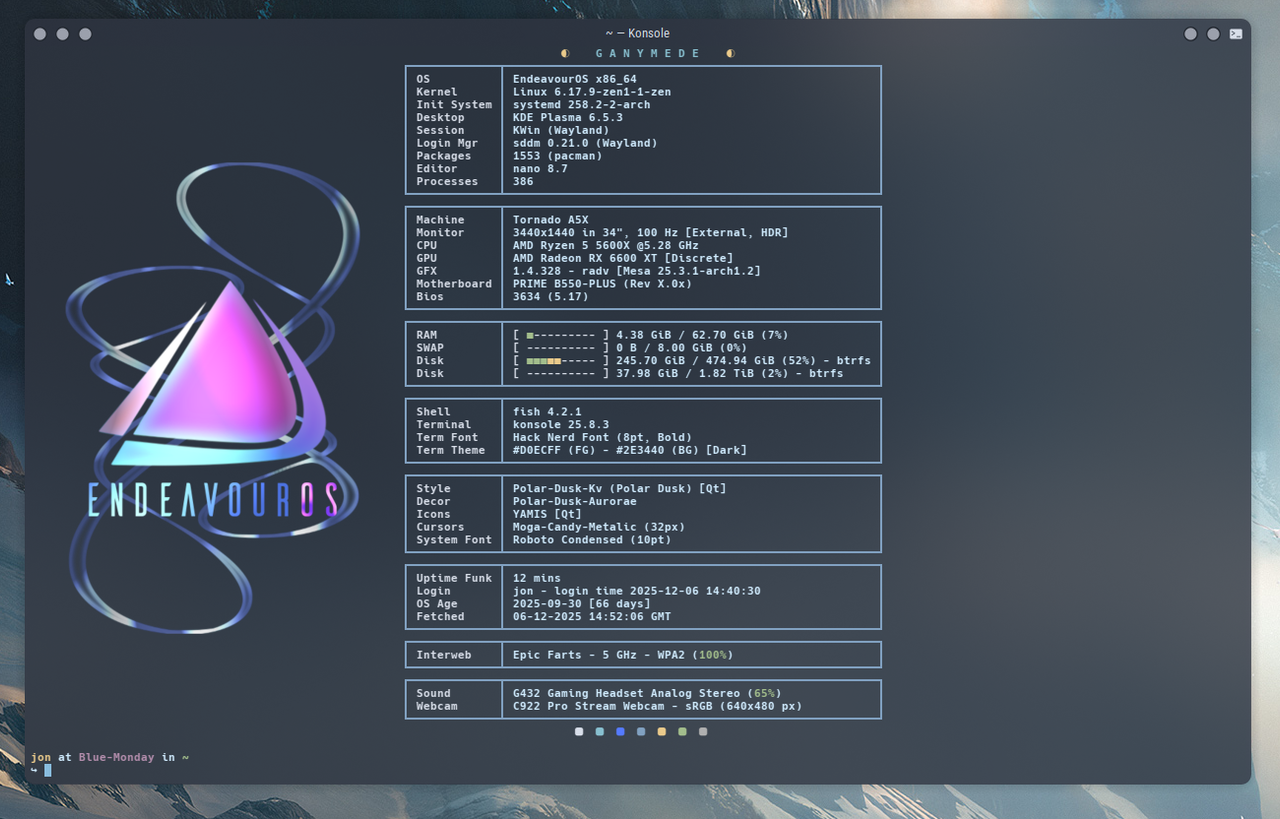This screenshot has height=819, width=1280.
Task: Click the 'jon - login time' line
Action: point(637,591)
